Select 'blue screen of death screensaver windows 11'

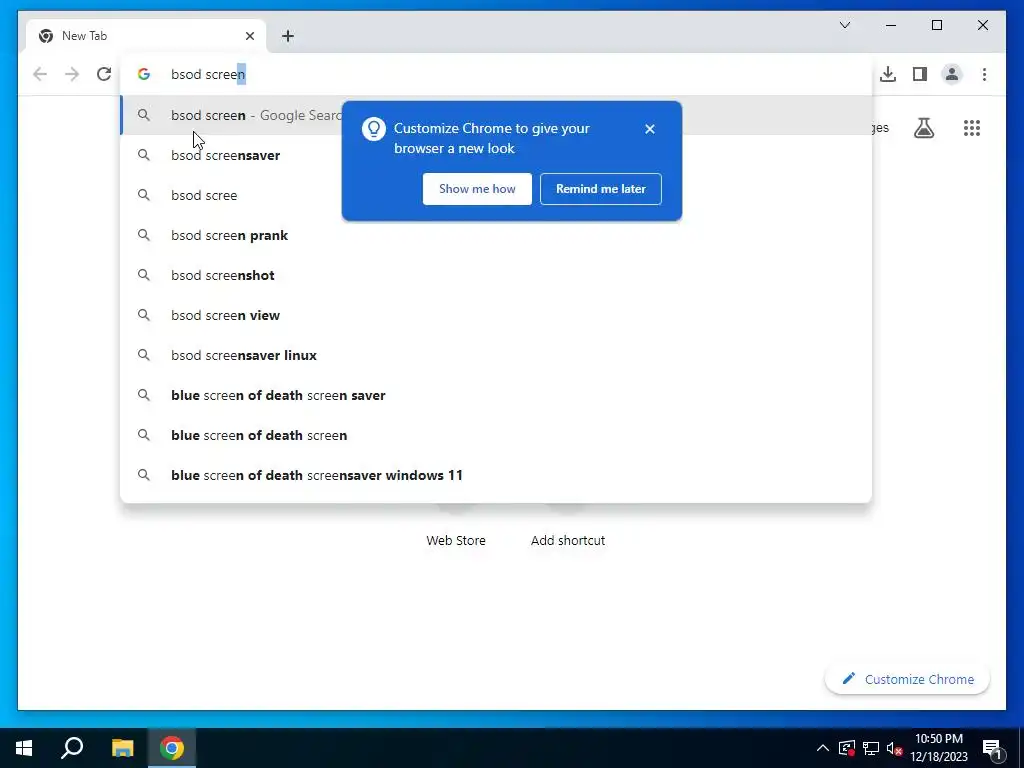pos(496,475)
